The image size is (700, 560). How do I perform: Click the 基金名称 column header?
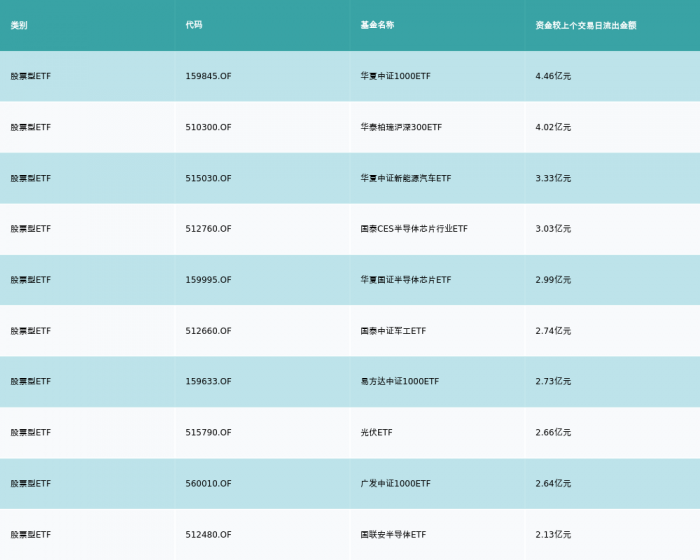coord(377,25)
